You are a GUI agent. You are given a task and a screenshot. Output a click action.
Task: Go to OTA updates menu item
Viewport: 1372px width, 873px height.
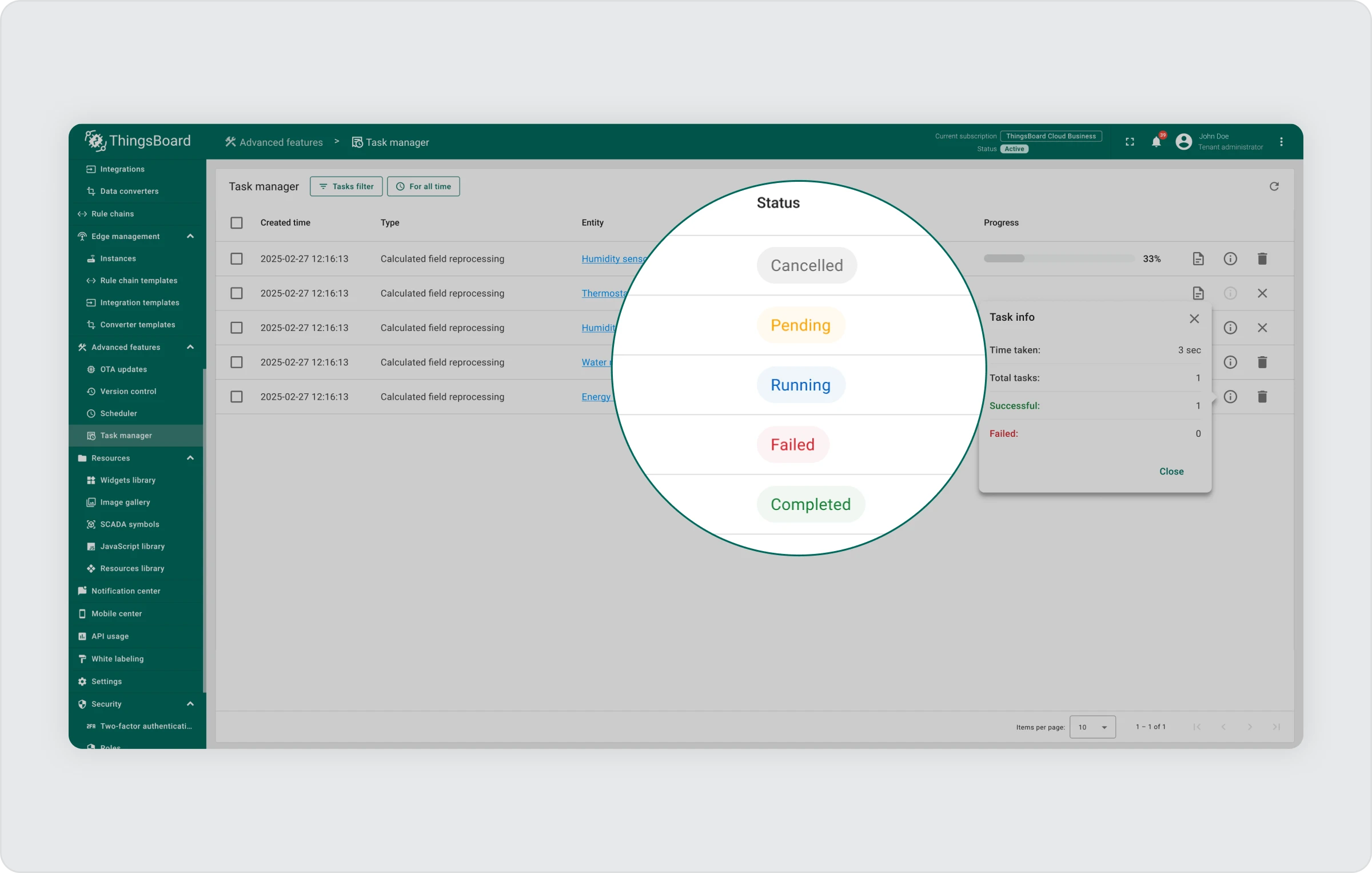pos(123,369)
